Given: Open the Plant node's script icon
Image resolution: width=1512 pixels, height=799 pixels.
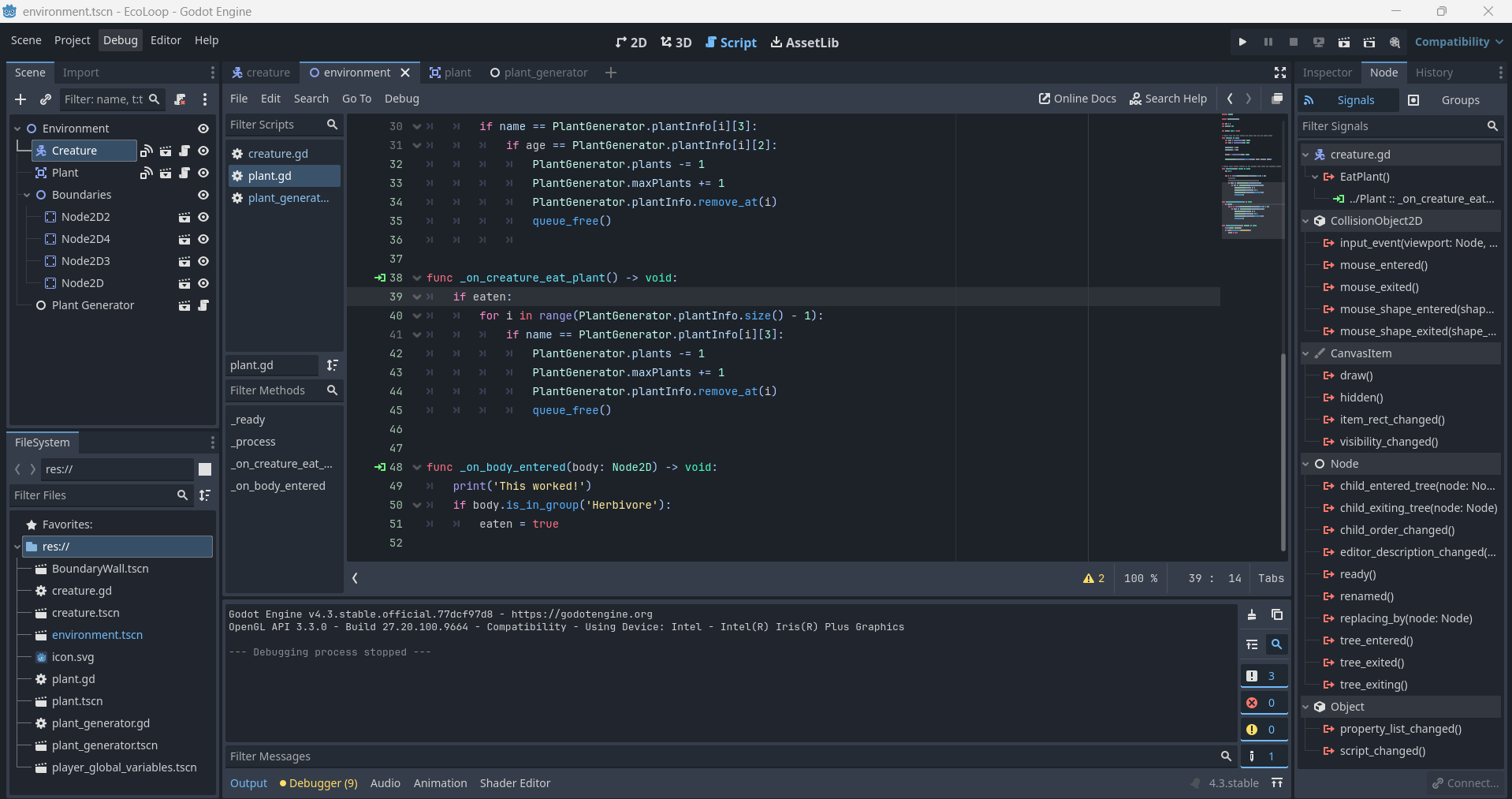Looking at the screenshot, I should 184,173.
